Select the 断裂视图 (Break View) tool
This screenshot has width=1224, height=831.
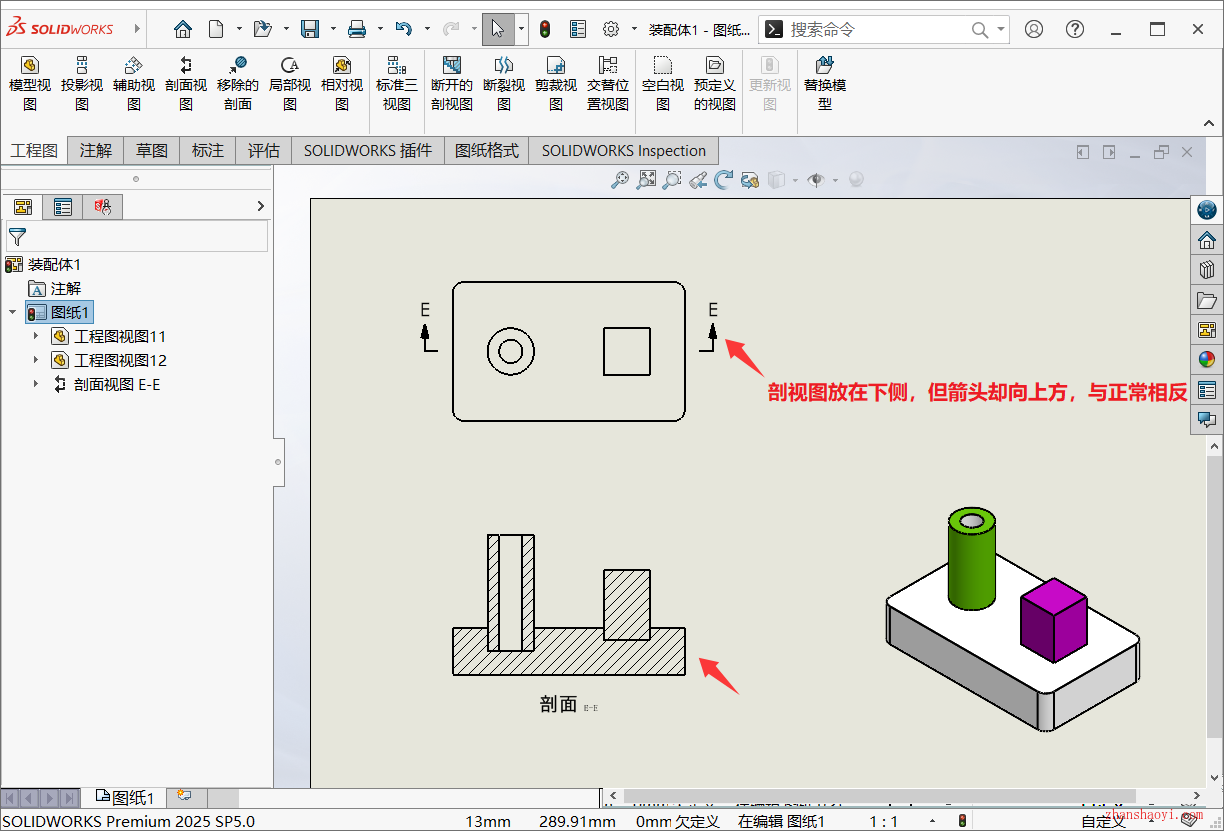click(x=504, y=84)
